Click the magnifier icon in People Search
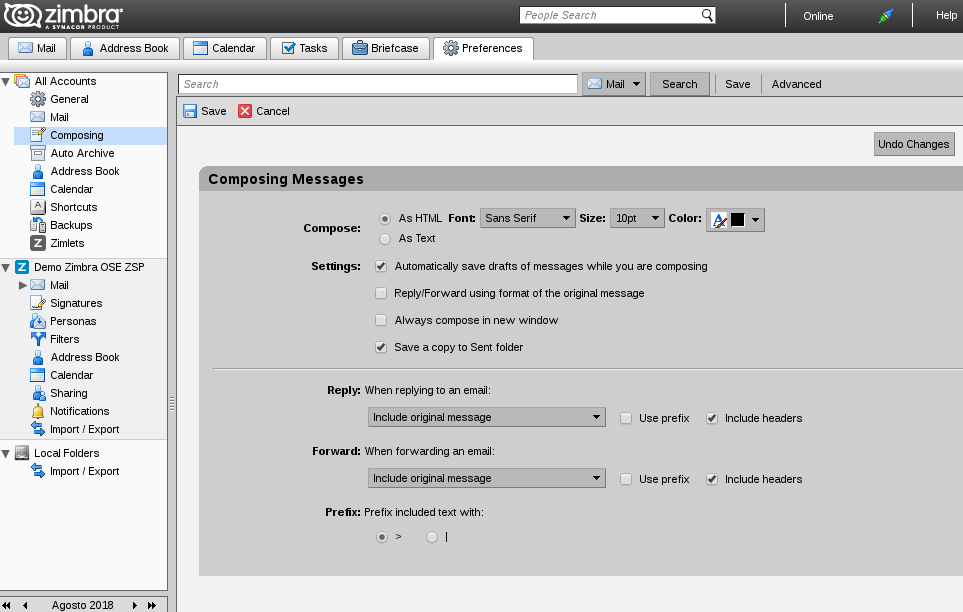The height and width of the screenshot is (612, 963). [707, 15]
